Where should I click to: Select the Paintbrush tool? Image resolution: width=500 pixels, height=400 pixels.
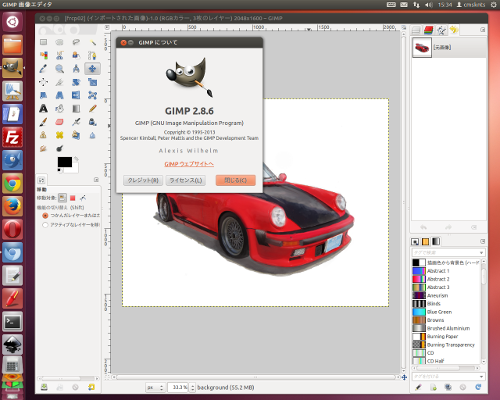point(43,122)
